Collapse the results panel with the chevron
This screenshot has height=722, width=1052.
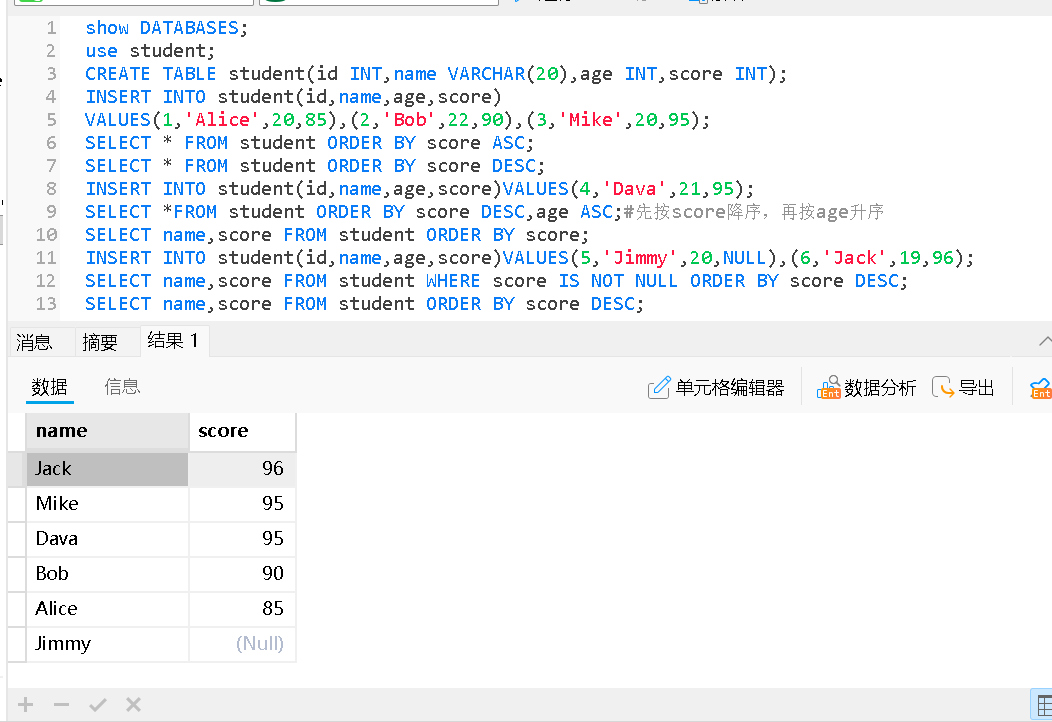[1045, 341]
